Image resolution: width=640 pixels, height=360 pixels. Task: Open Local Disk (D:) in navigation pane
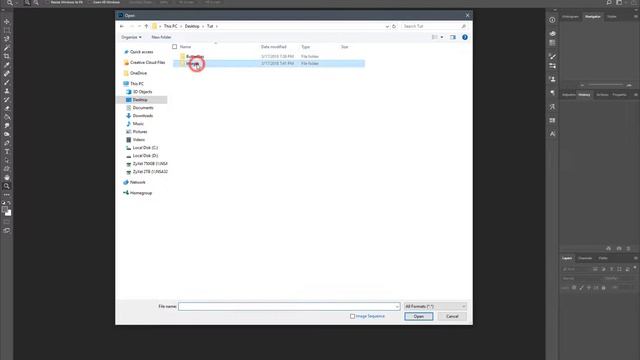145,156
